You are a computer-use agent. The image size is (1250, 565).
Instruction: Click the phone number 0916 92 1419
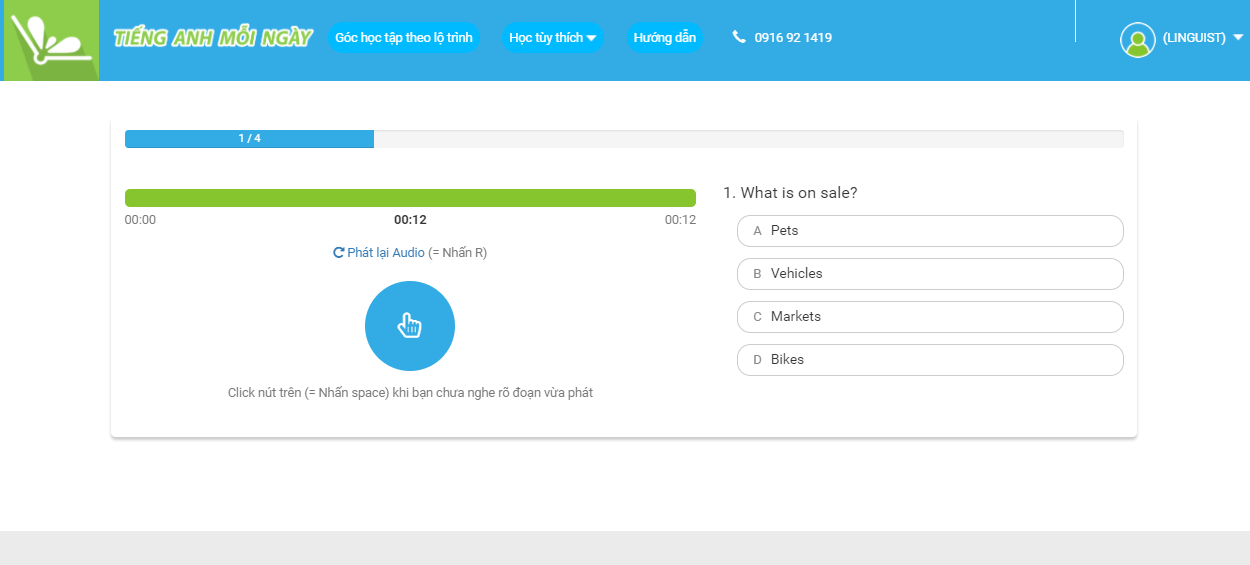[793, 38]
